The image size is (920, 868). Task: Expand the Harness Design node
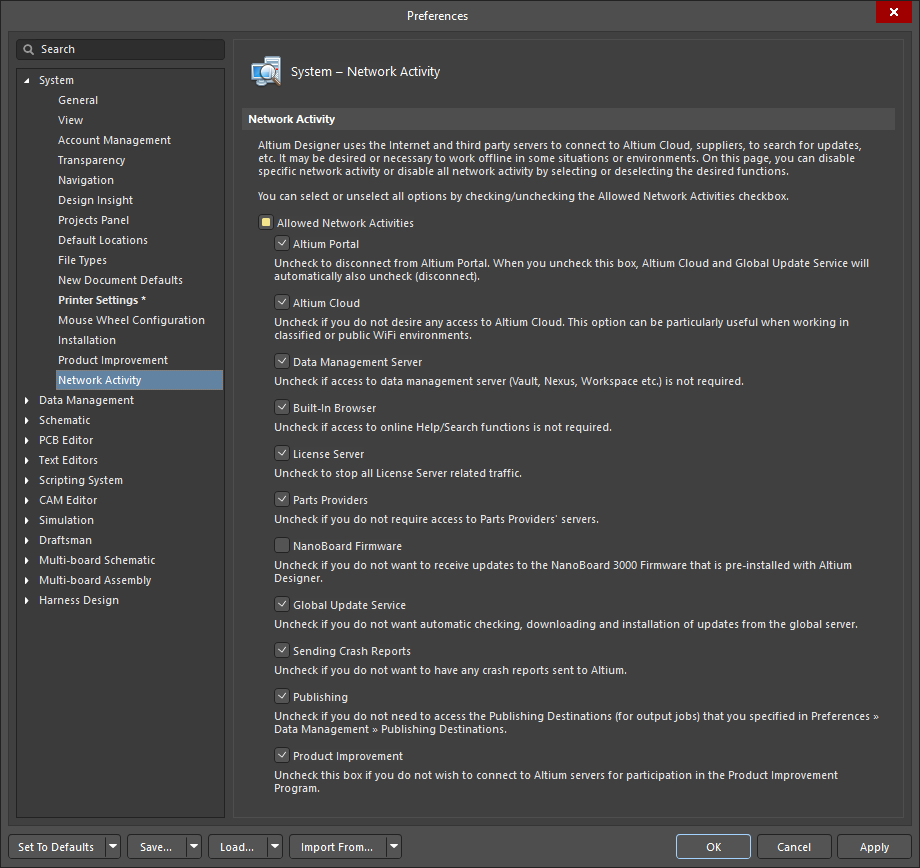click(x=26, y=600)
